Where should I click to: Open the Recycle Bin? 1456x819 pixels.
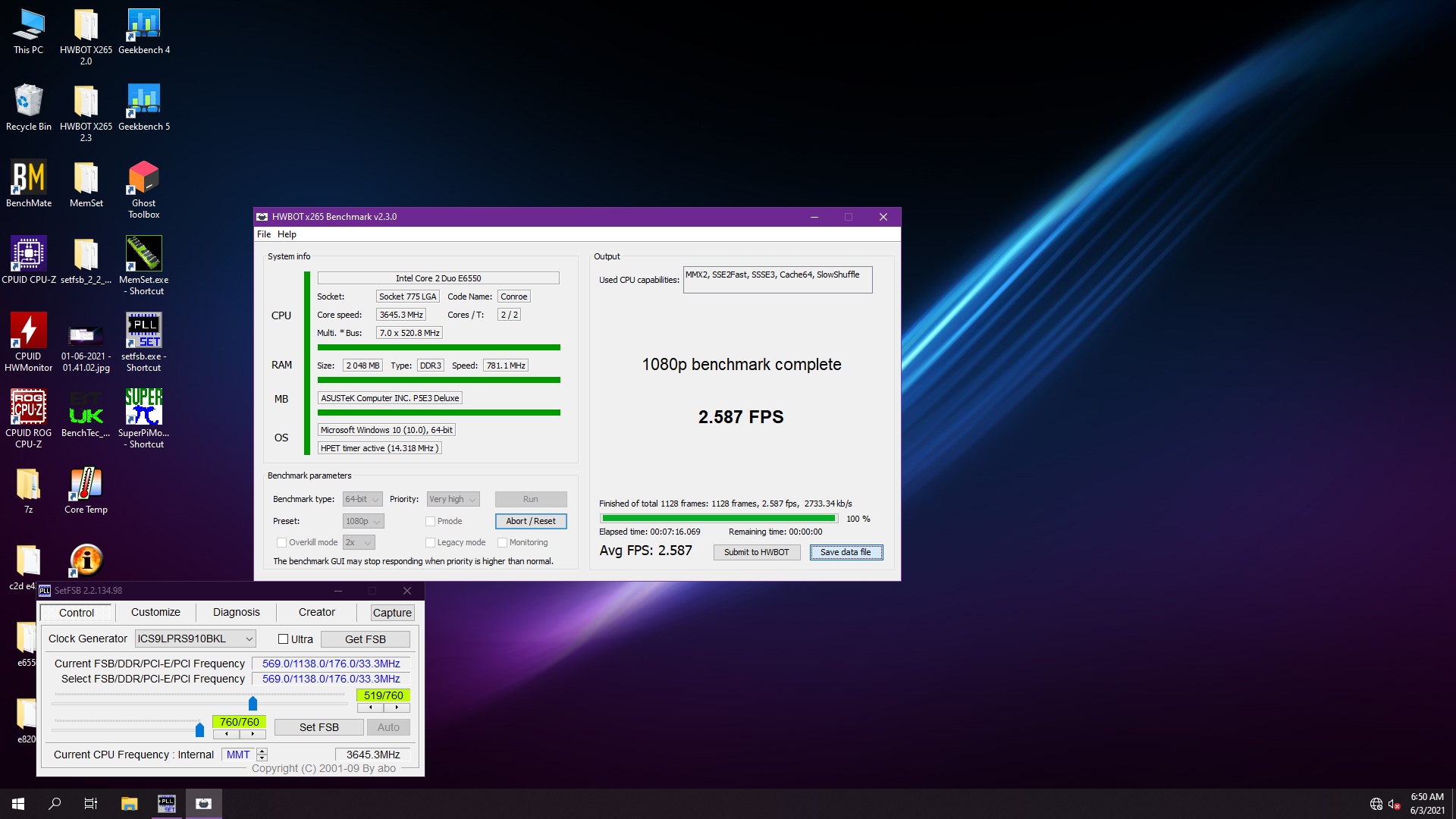(28, 108)
